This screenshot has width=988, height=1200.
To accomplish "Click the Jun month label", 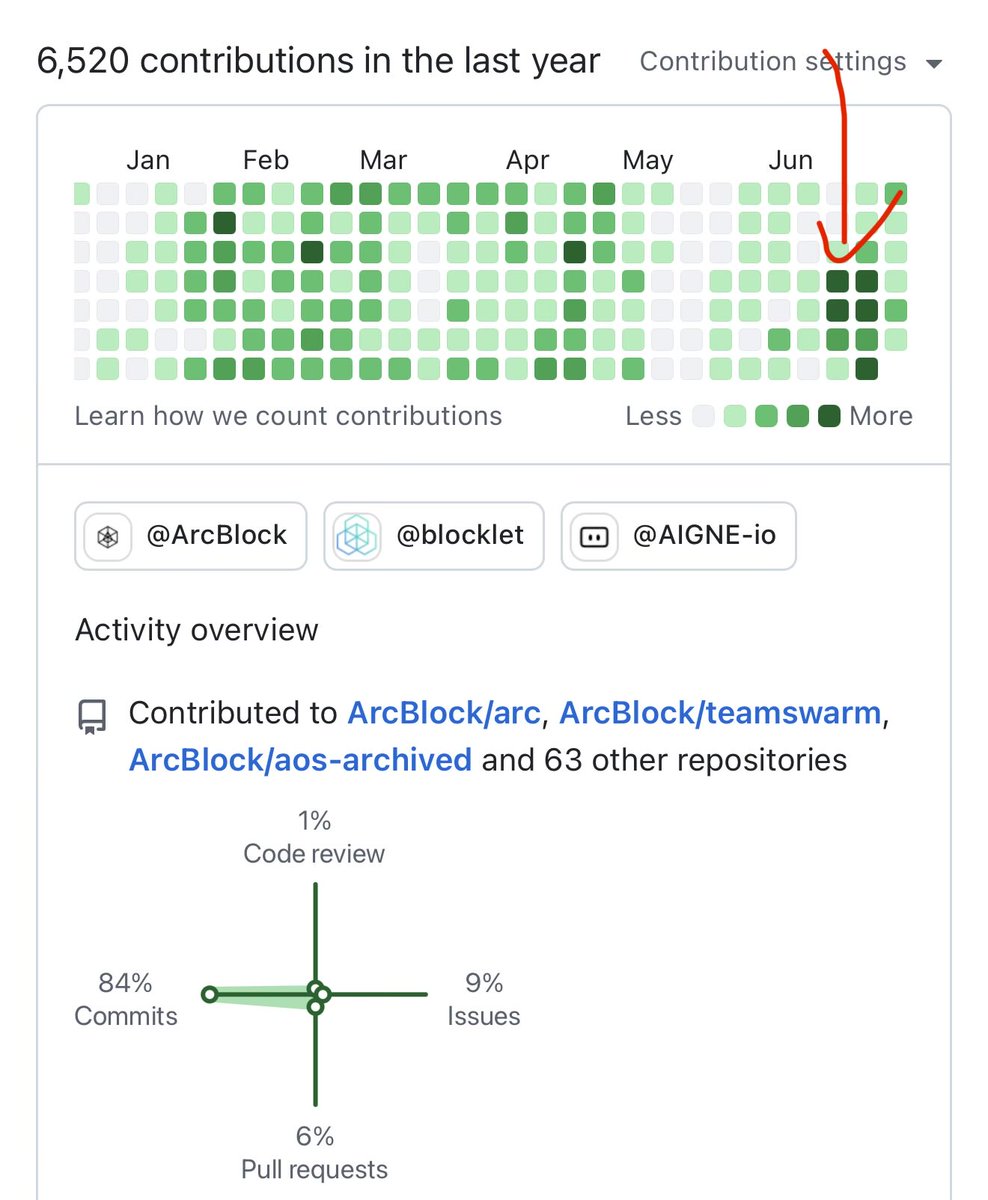I will [791, 160].
